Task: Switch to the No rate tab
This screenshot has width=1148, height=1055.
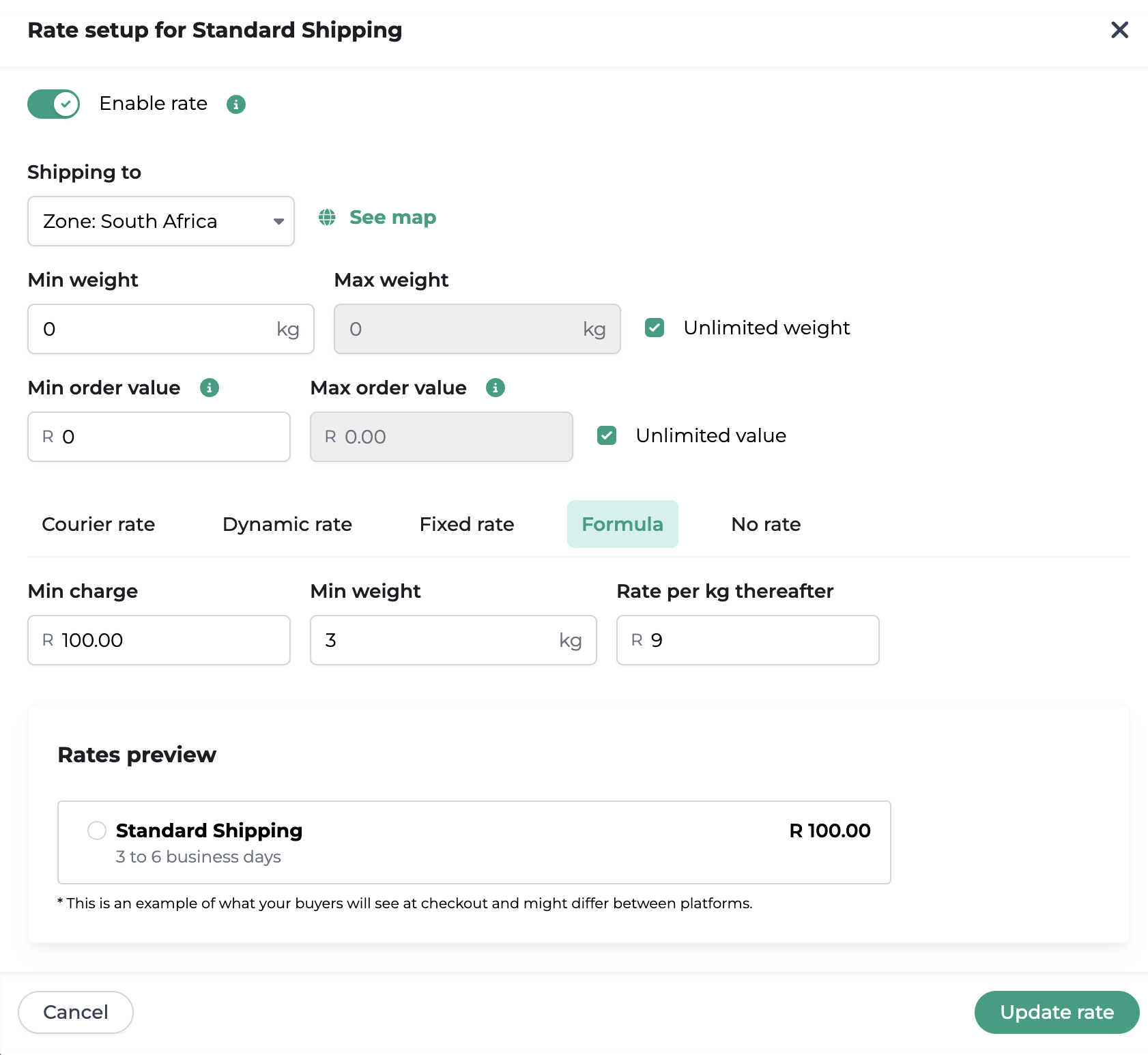Action: coord(766,524)
